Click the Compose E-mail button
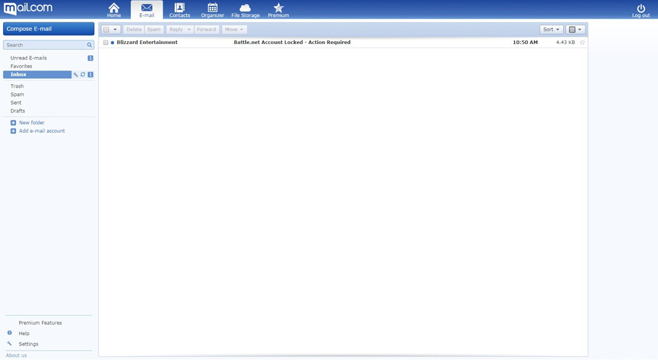658x360 pixels. pos(49,29)
